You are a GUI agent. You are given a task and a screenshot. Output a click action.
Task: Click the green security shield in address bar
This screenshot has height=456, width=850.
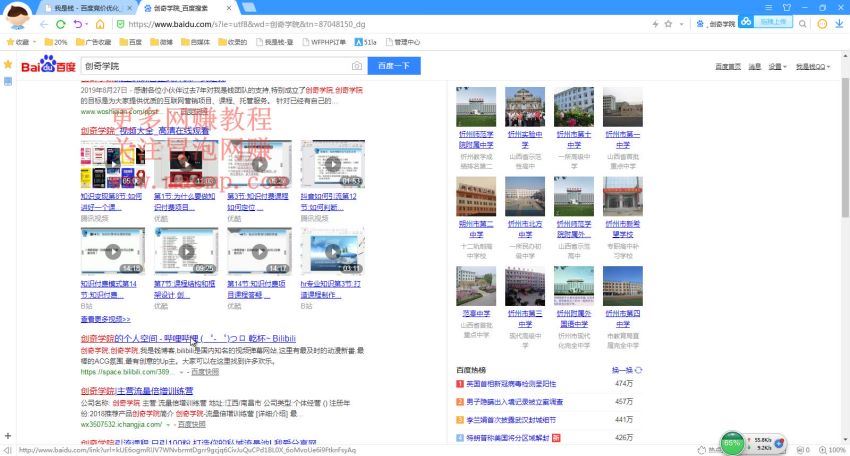point(120,24)
